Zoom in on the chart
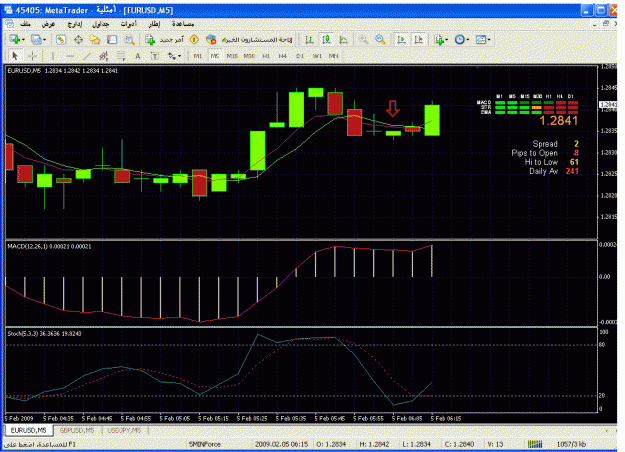The image size is (625, 452). (x=363, y=39)
